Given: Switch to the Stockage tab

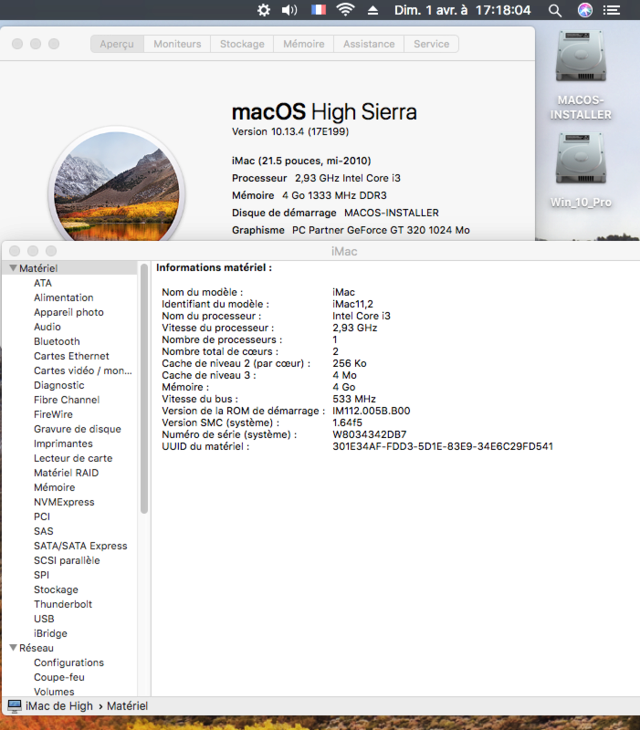Looking at the screenshot, I should 242,44.
